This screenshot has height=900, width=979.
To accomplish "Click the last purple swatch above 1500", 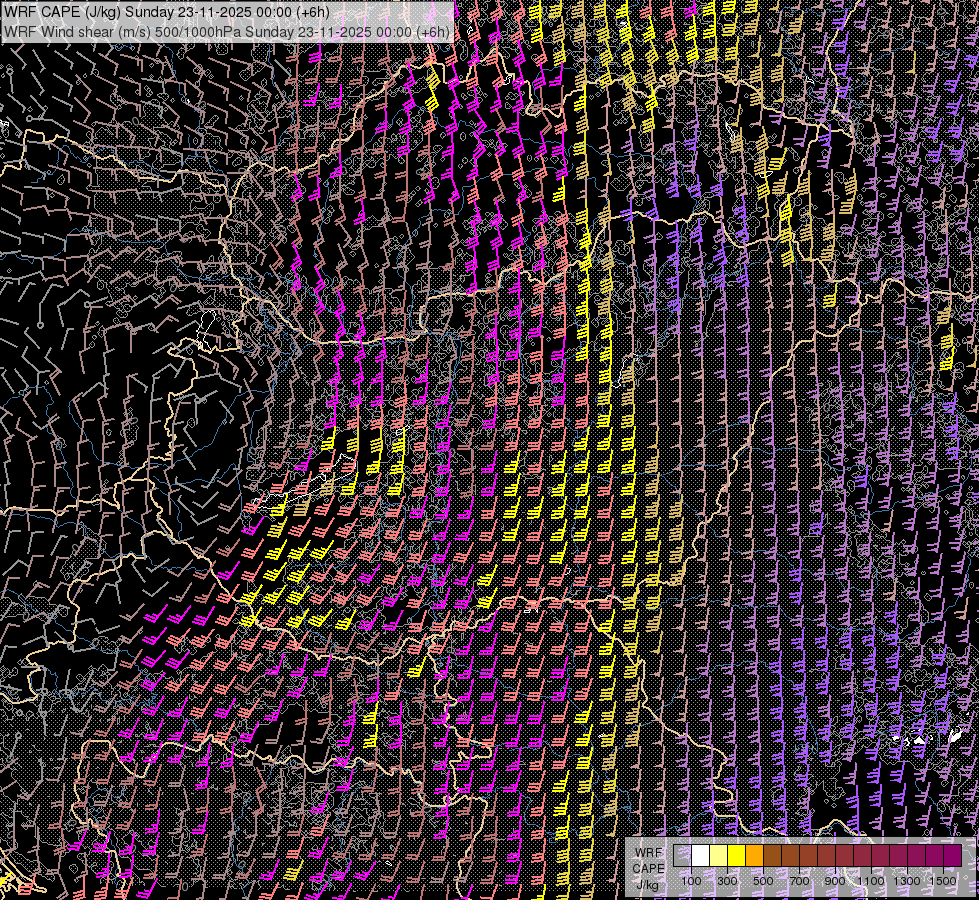I will point(952,856).
